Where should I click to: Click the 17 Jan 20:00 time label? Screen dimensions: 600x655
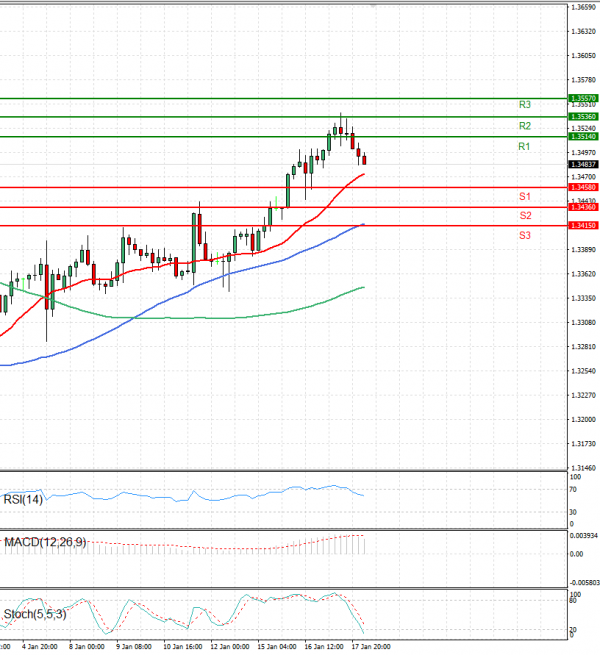pos(371,647)
